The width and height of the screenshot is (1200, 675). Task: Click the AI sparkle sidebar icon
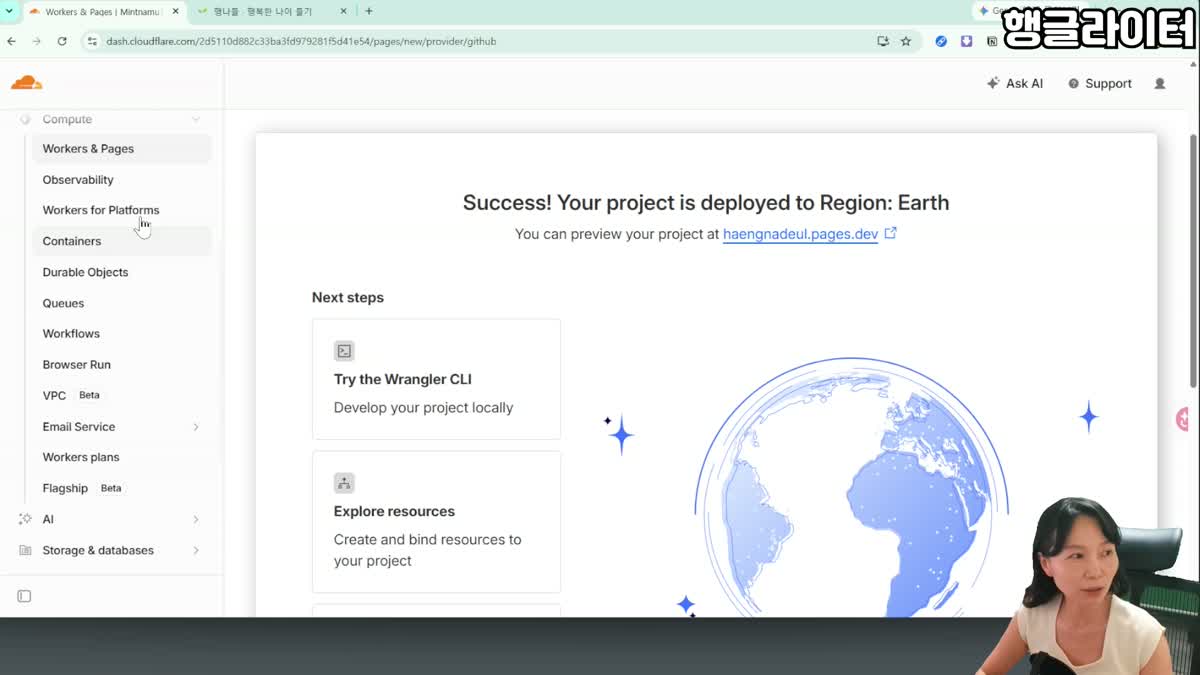[25, 519]
